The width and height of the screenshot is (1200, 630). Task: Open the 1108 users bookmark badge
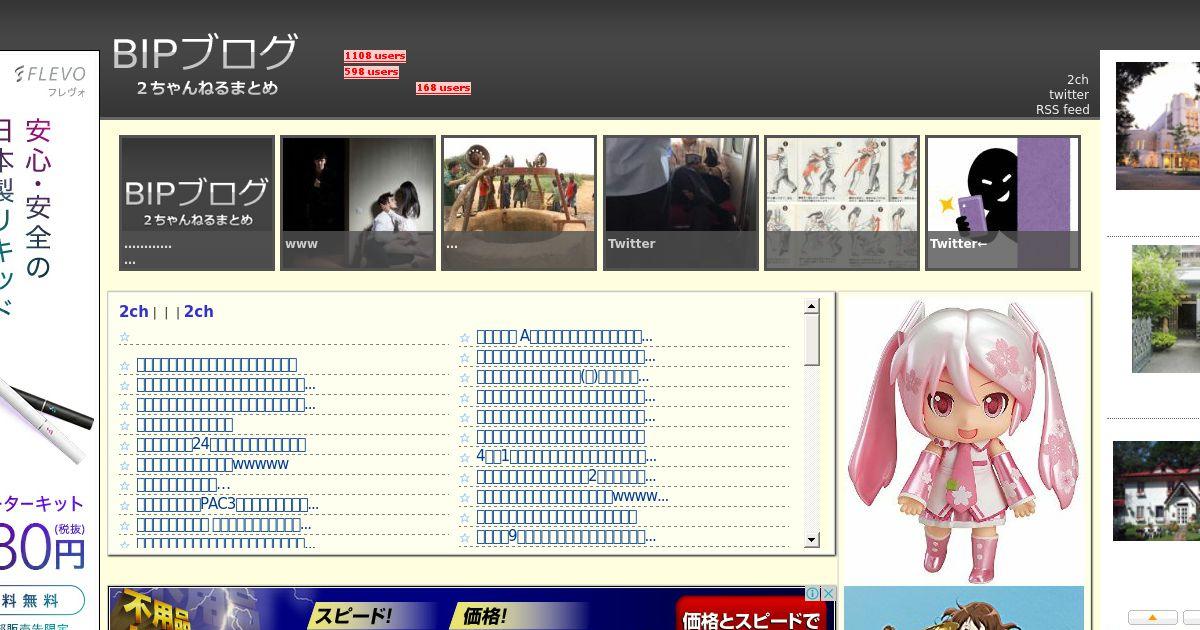tap(375, 56)
